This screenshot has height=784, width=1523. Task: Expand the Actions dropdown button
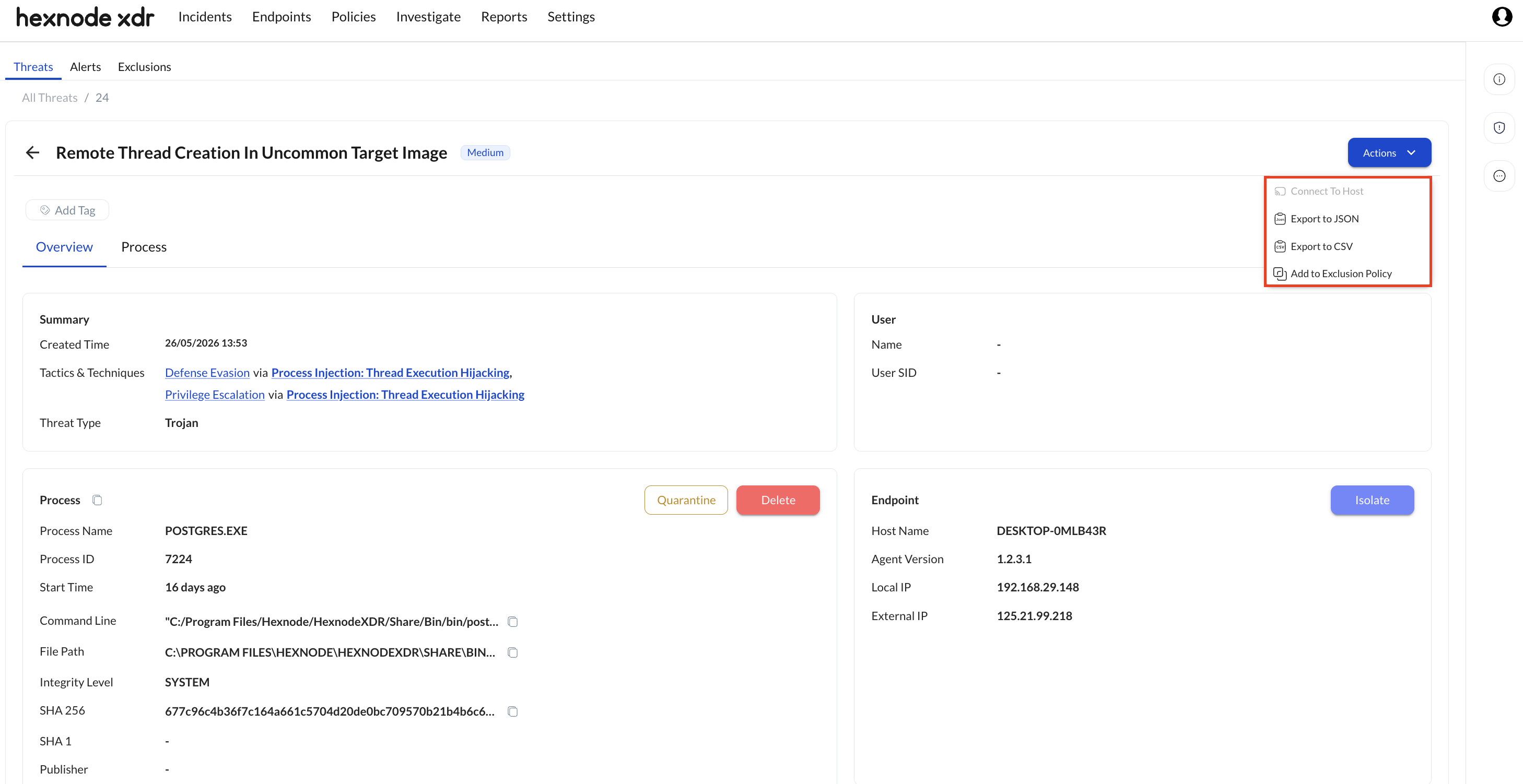click(x=1389, y=152)
